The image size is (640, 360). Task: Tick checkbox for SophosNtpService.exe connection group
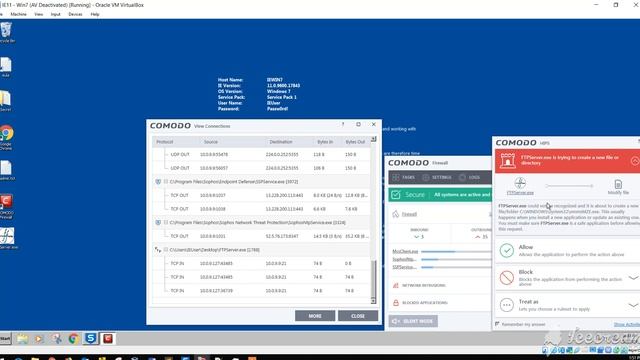pyautogui.click(x=166, y=222)
